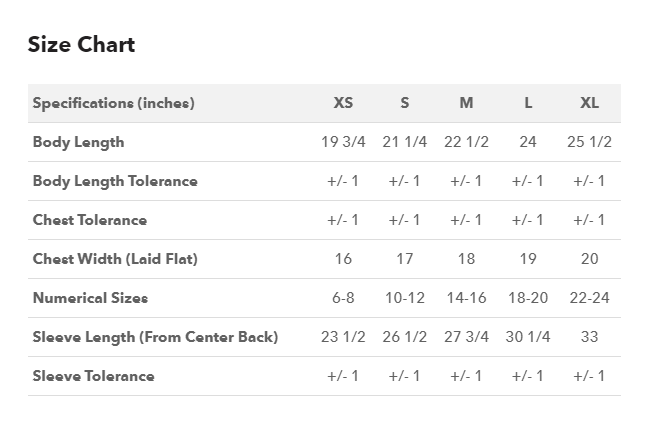This screenshot has height=422, width=647.
Task: Click the M size column header
Action: [x=466, y=103]
